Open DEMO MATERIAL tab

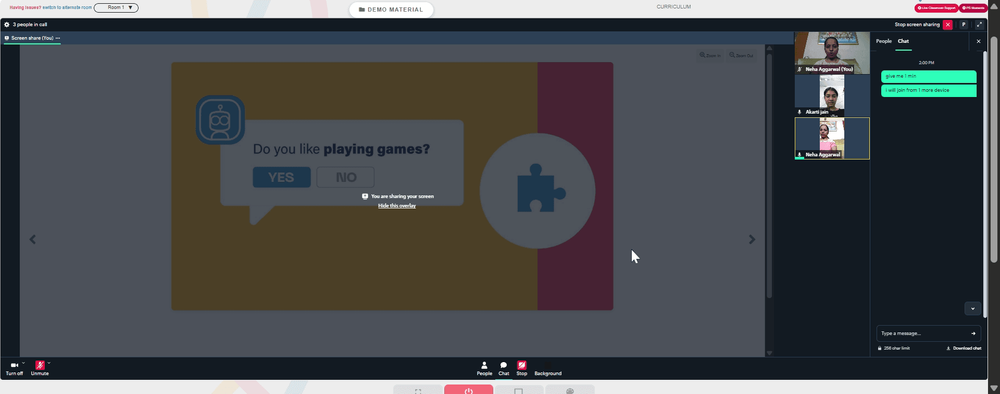(x=391, y=10)
